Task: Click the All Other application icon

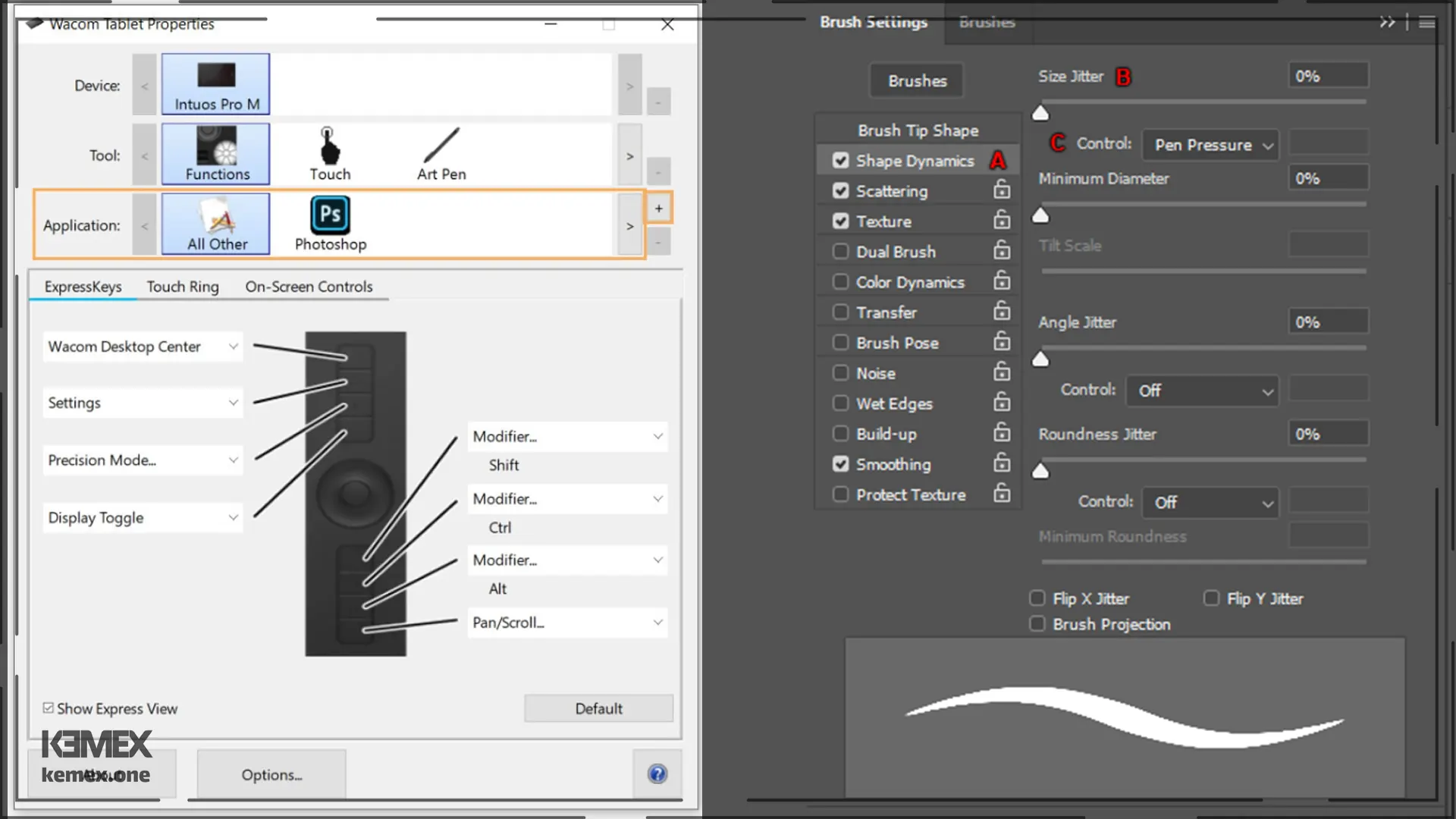Action: (217, 223)
